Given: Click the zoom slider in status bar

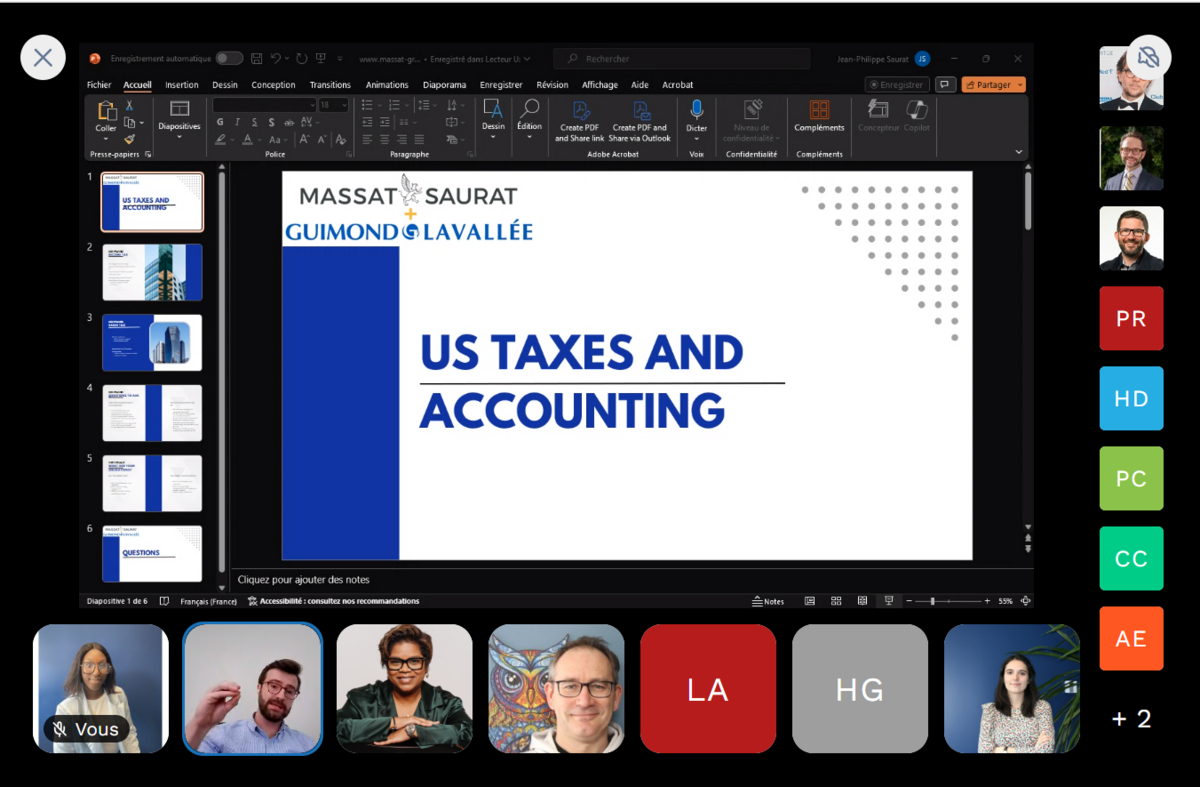Looking at the screenshot, I should pos(933,601).
